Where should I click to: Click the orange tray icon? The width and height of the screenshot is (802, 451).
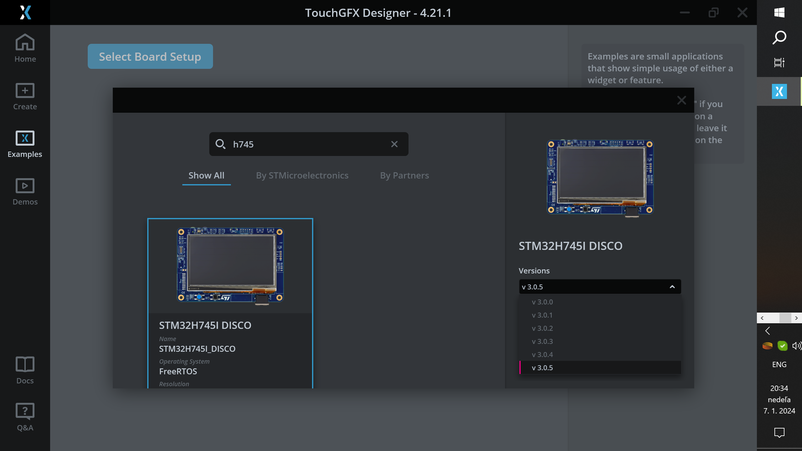(x=767, y=346)
